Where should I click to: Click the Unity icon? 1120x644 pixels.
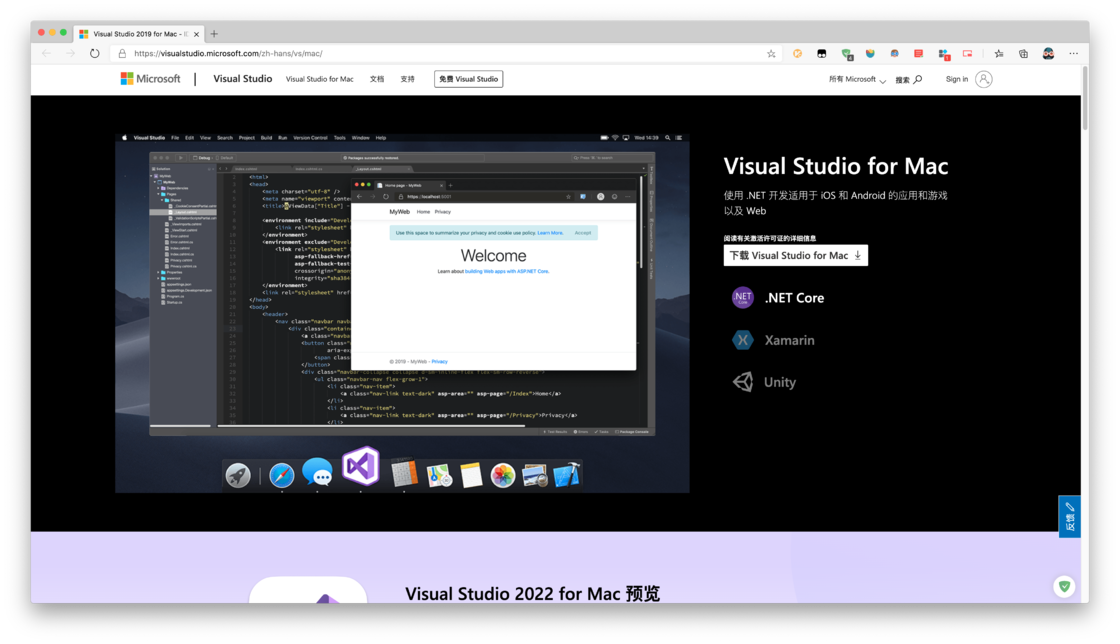(743, 382)
